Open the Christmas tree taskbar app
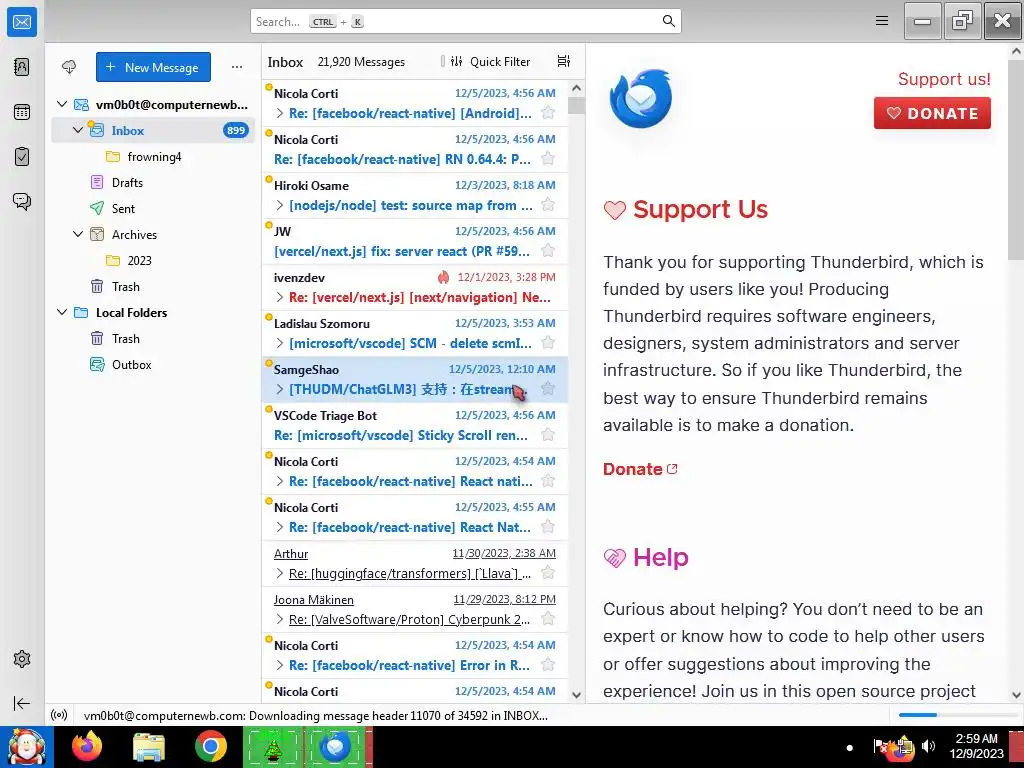The width and height of the screenshot is (1024, 768). click(273, 746)
